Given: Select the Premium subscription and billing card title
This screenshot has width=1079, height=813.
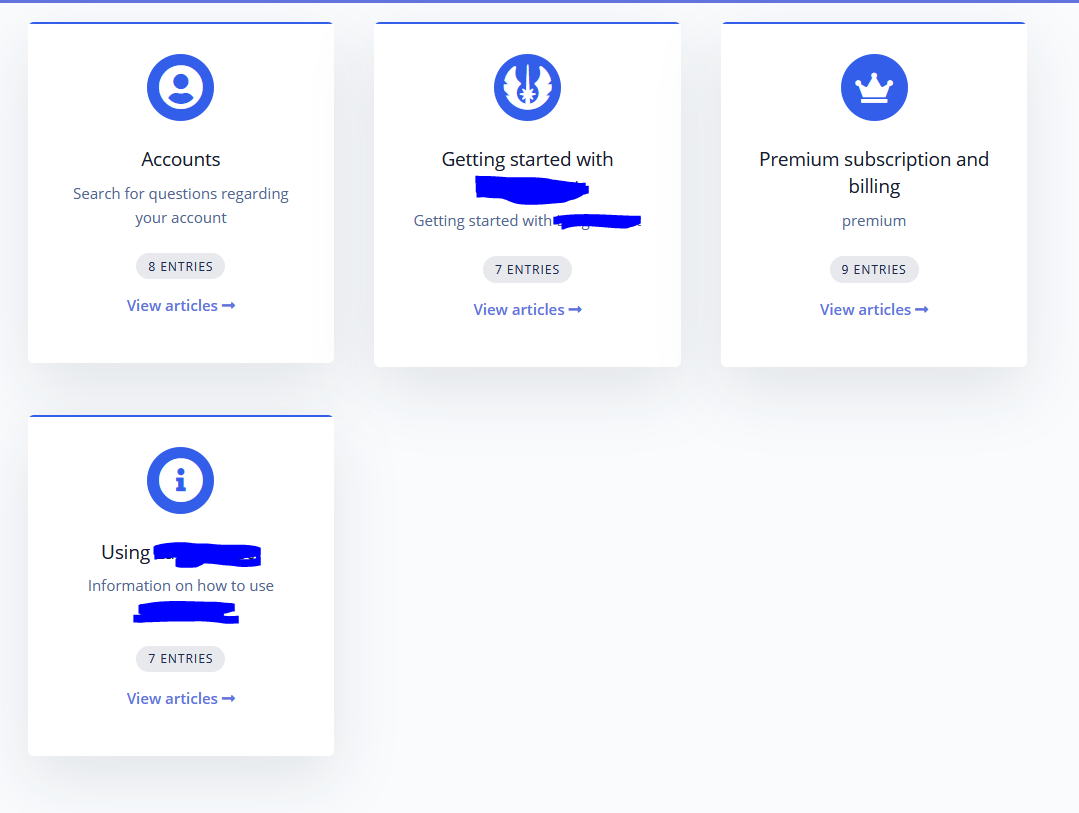Looking at the screenshot, I should click(874, 172).
